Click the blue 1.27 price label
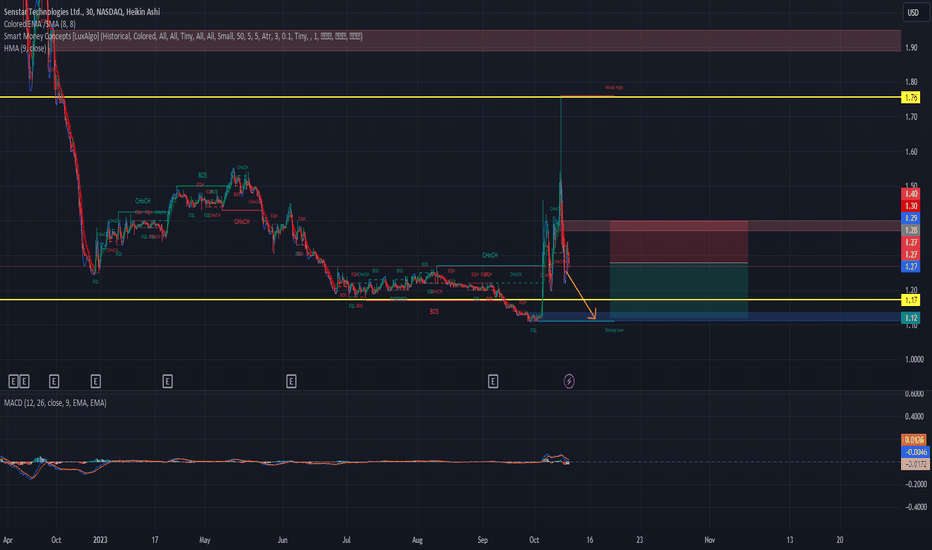932x550 pixels. tap(911, 266)
